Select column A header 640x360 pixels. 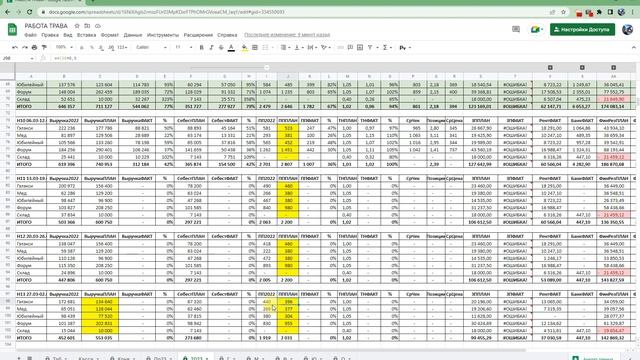tap(31, 76)
